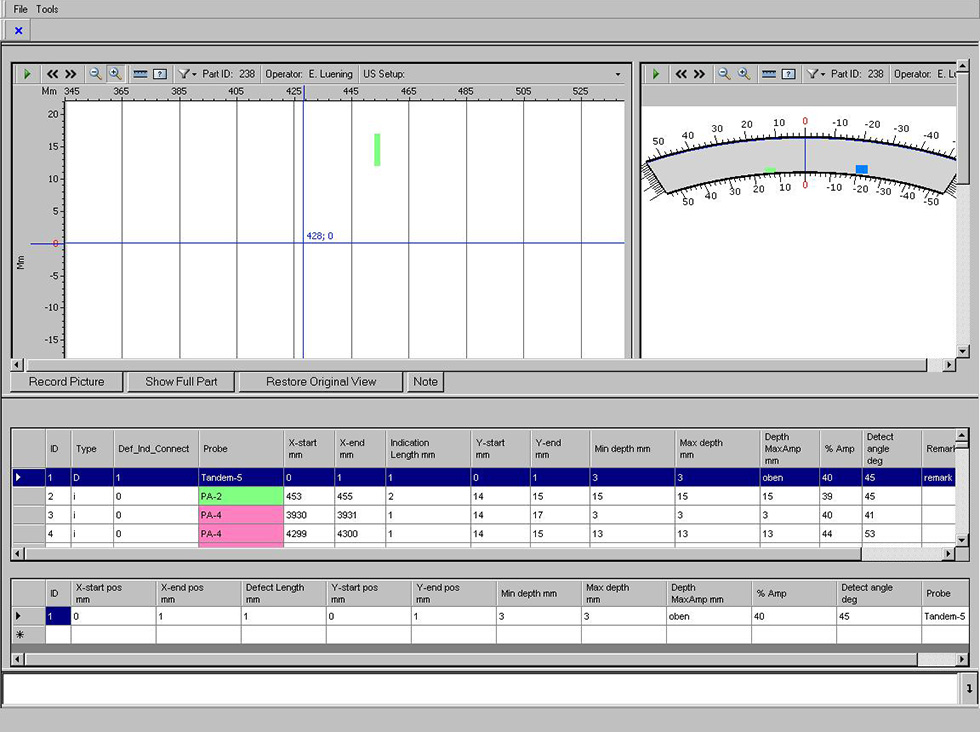Expand the US Setup dropdown arrow
Screen dimensions: 980x732
(617, 75)
